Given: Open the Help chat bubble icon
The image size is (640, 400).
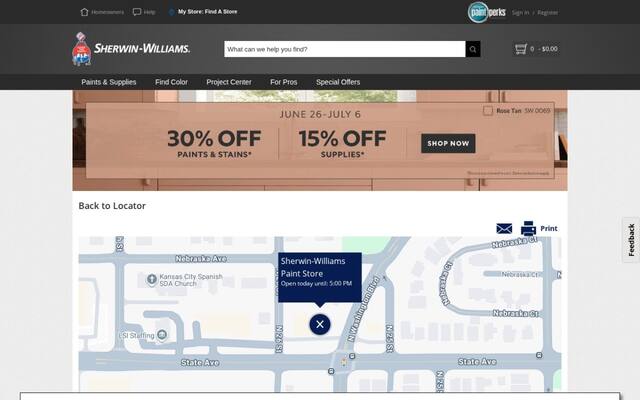Looking at the screenshot, I should (137, 12).
